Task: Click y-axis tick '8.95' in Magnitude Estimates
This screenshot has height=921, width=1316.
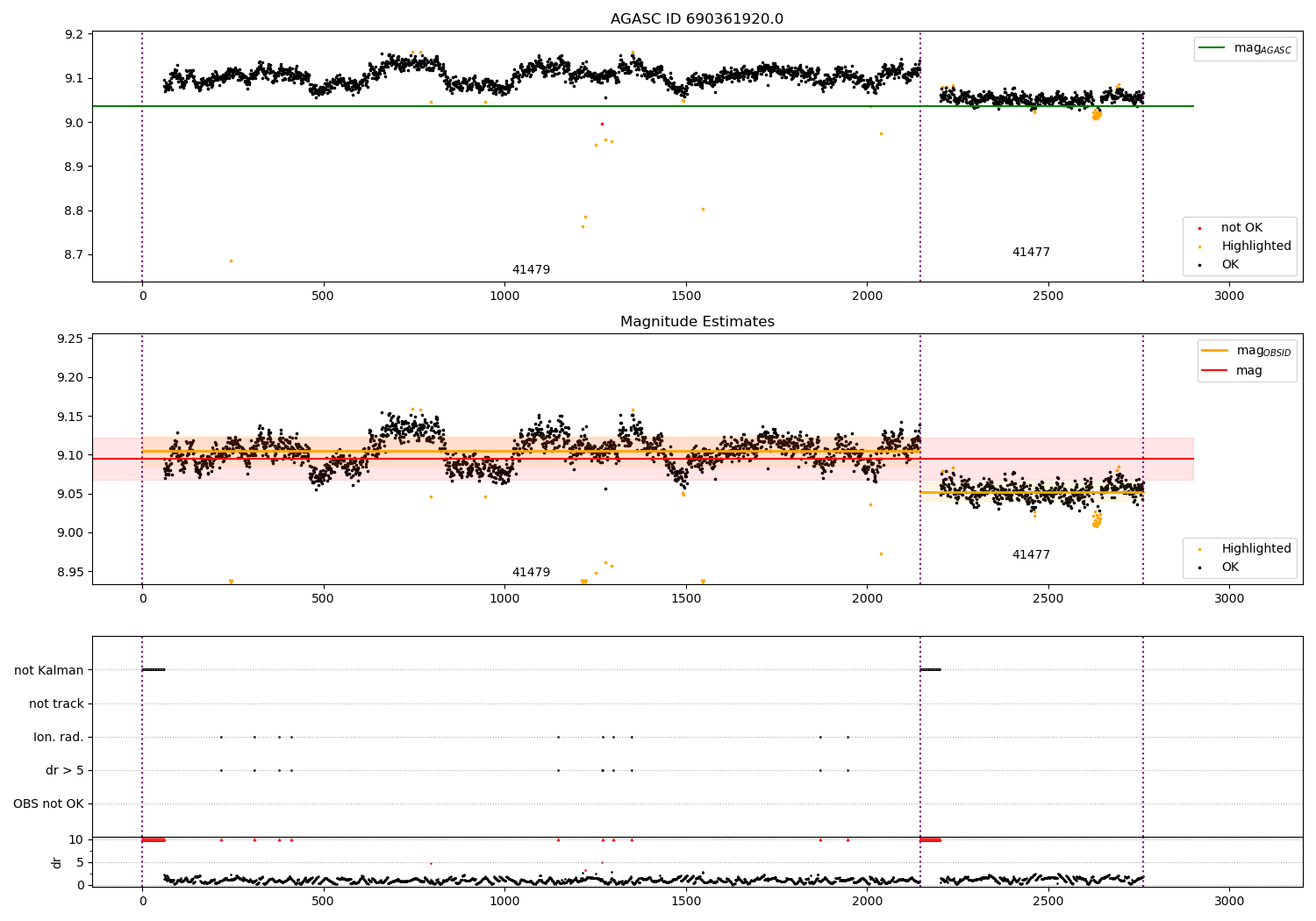Action: point(70,572)
